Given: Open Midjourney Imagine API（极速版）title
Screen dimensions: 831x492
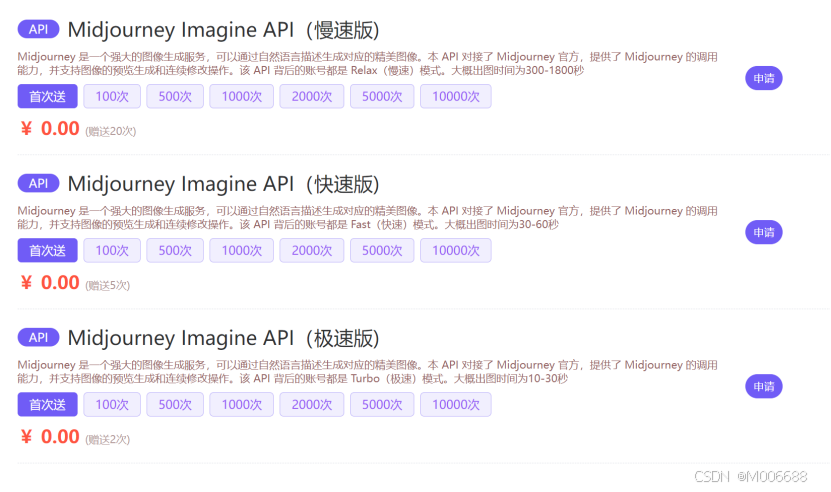Looking at the screenshot, I should tap(224, 338).
